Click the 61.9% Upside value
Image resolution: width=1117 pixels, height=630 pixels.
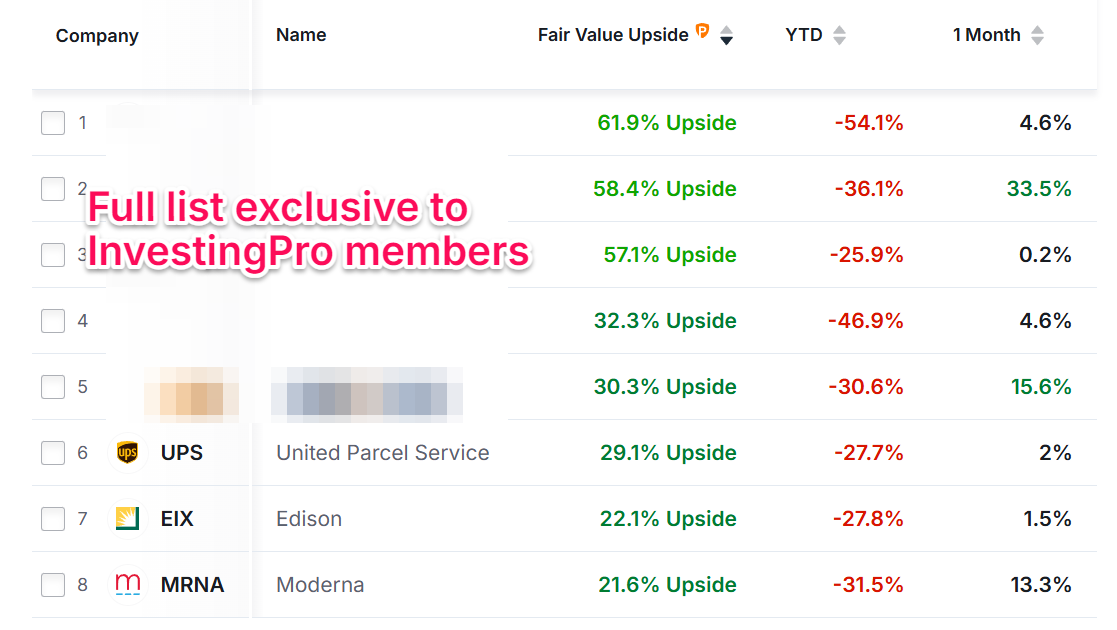click(x=667, y=123)
